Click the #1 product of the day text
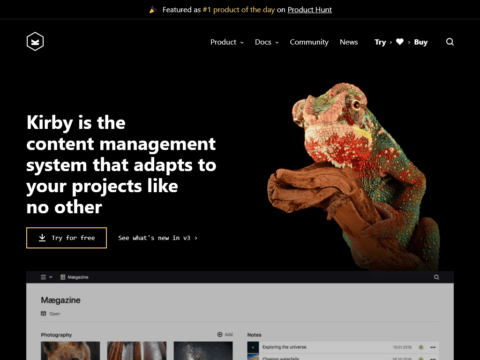Screen dimensions: 480x360 [239, 10]
